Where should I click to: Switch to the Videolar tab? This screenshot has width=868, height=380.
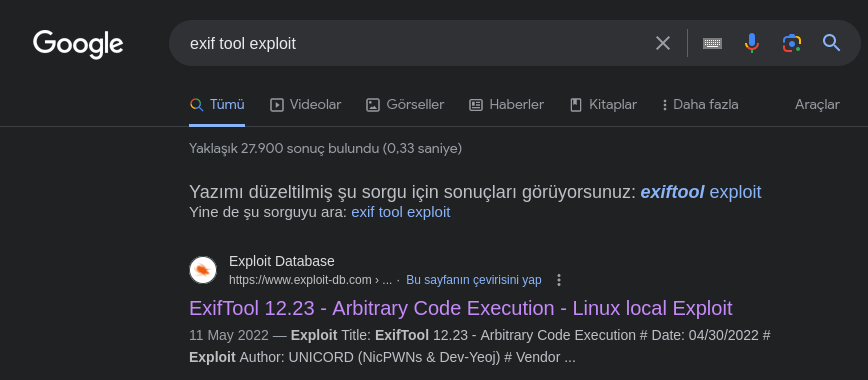(x=306, y=105)
